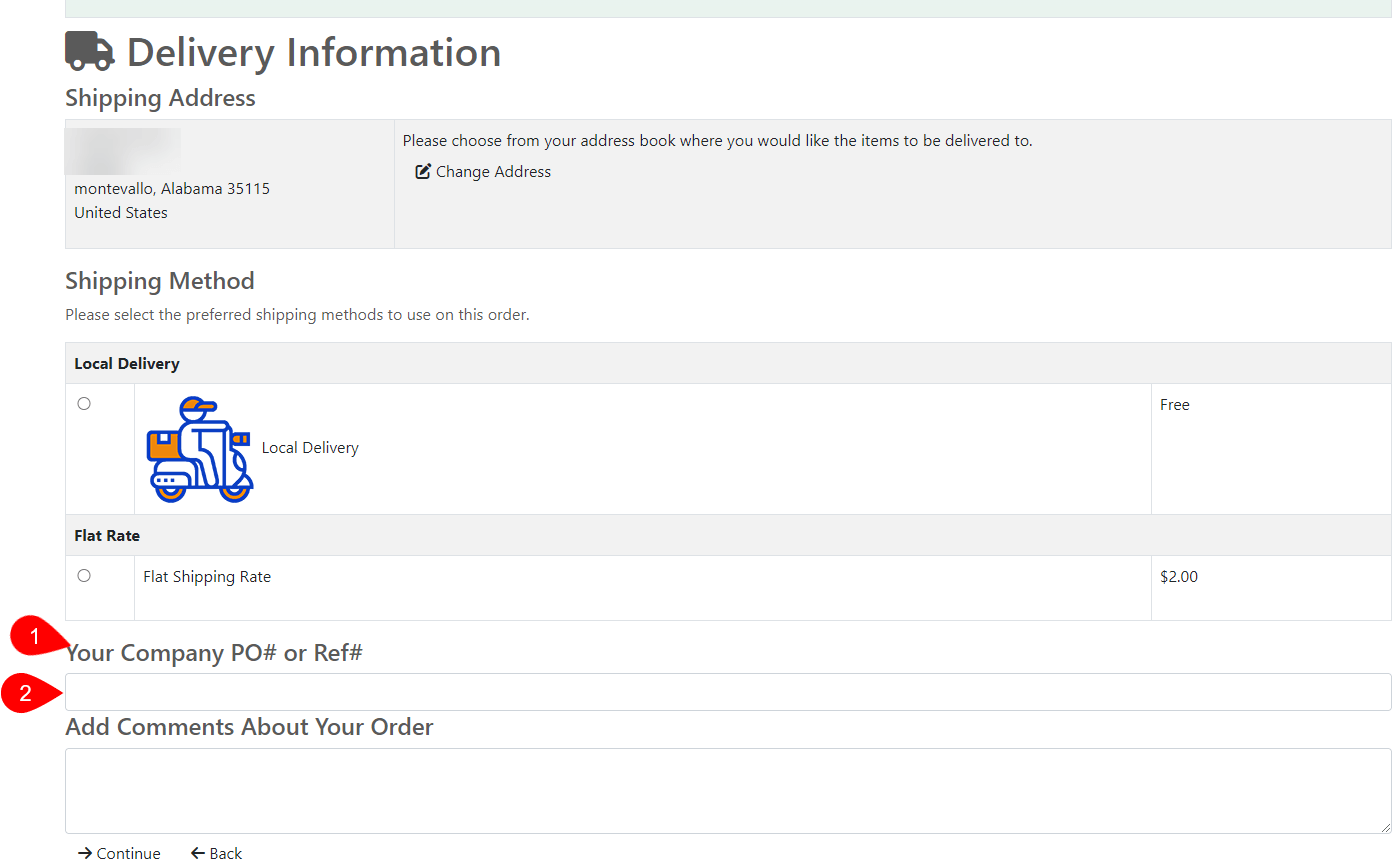
Task: Click the $2.00 flat rate price
Action: click(1179, 577)
